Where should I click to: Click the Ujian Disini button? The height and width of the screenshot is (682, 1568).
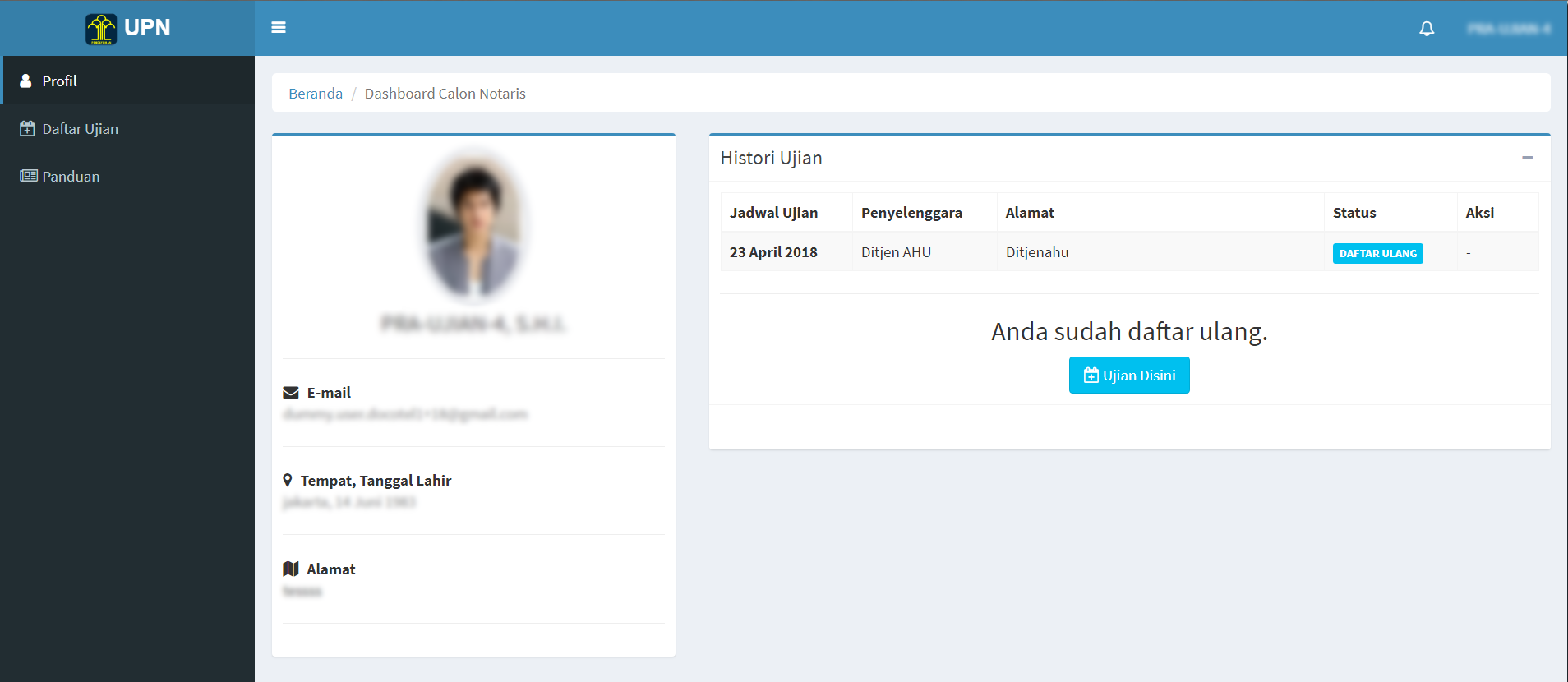1129,376
